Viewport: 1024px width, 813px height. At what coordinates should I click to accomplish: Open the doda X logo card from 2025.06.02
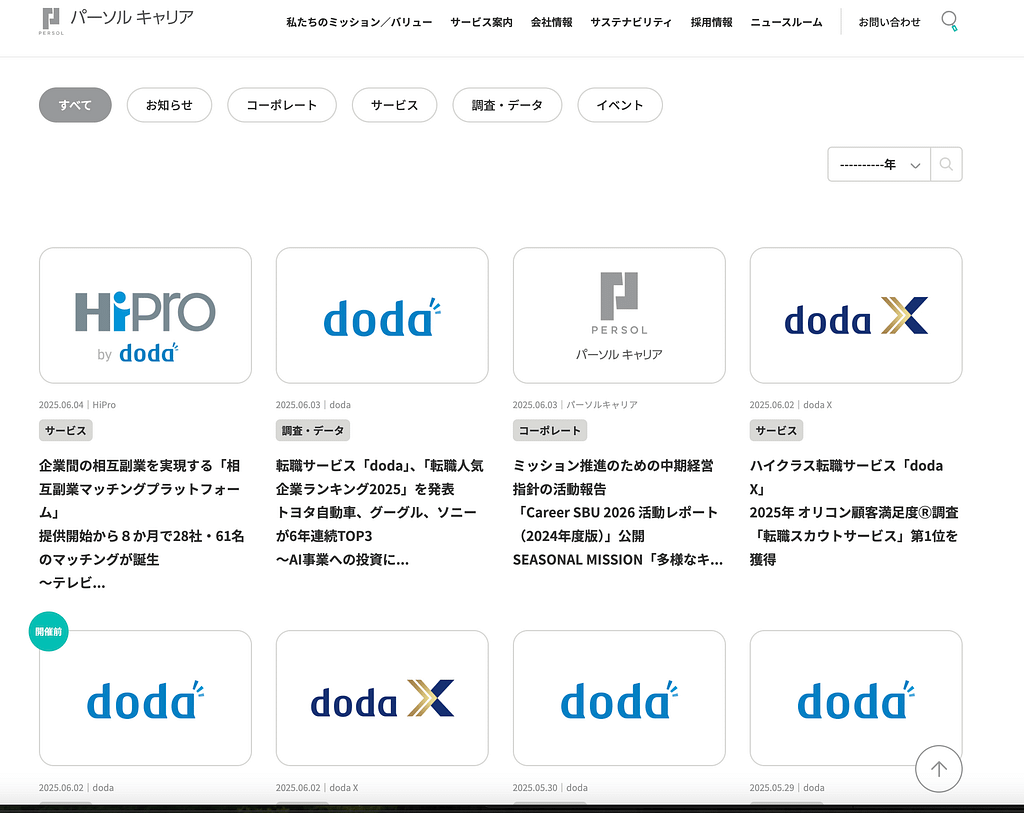[x=856, y=315]
